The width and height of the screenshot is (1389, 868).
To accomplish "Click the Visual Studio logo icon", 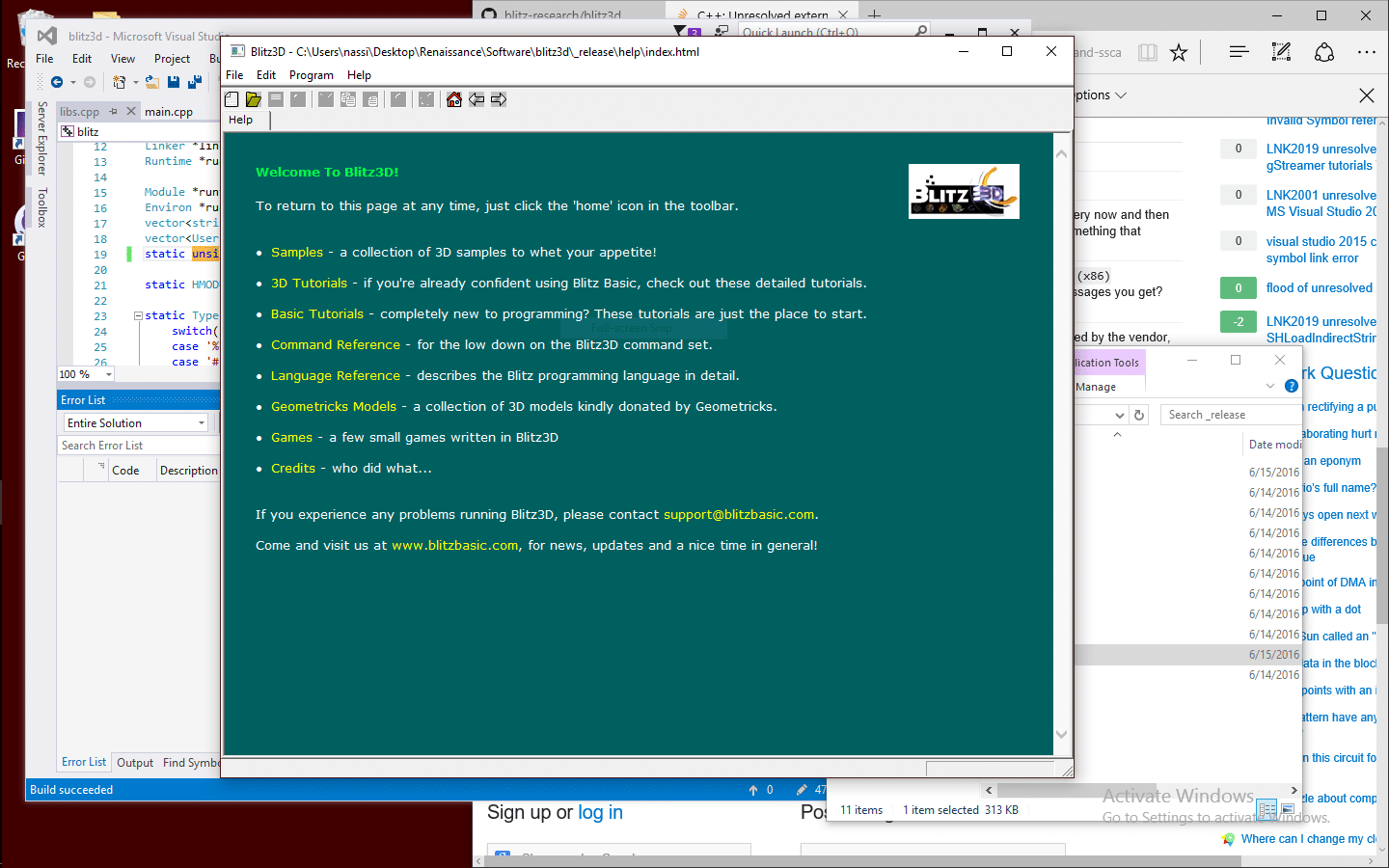I will point(47,36).
